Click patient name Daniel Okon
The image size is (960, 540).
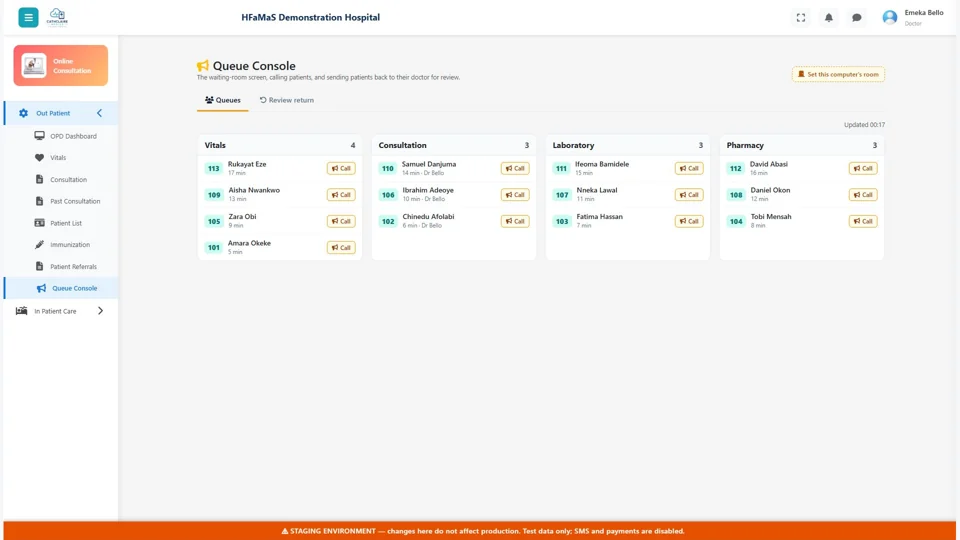tap(770, 190)
